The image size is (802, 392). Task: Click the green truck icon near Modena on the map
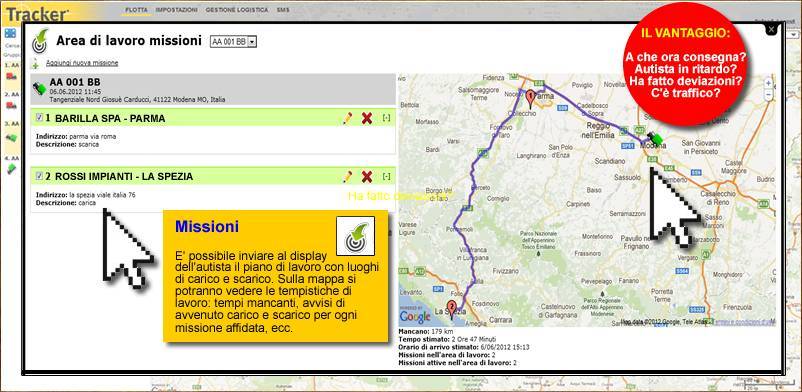[654, 138]
